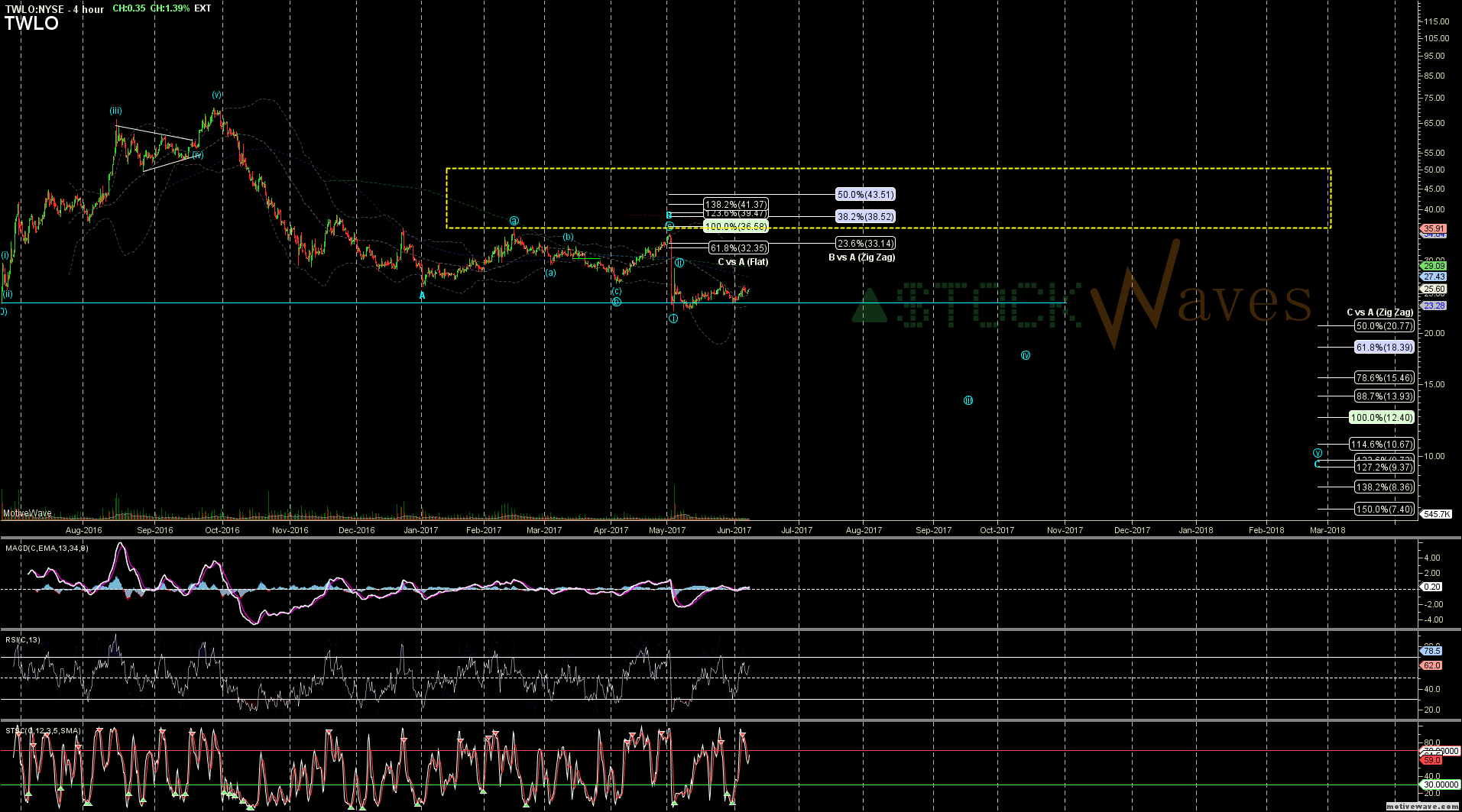Click the 27.43 price axis tag
This screenshot has height=812, width=1462.
[1433, 277]
